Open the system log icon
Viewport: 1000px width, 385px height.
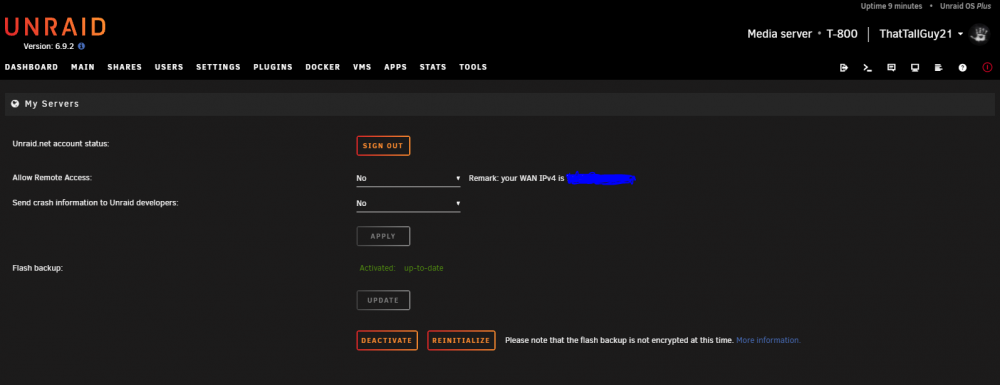coord(938,68)
